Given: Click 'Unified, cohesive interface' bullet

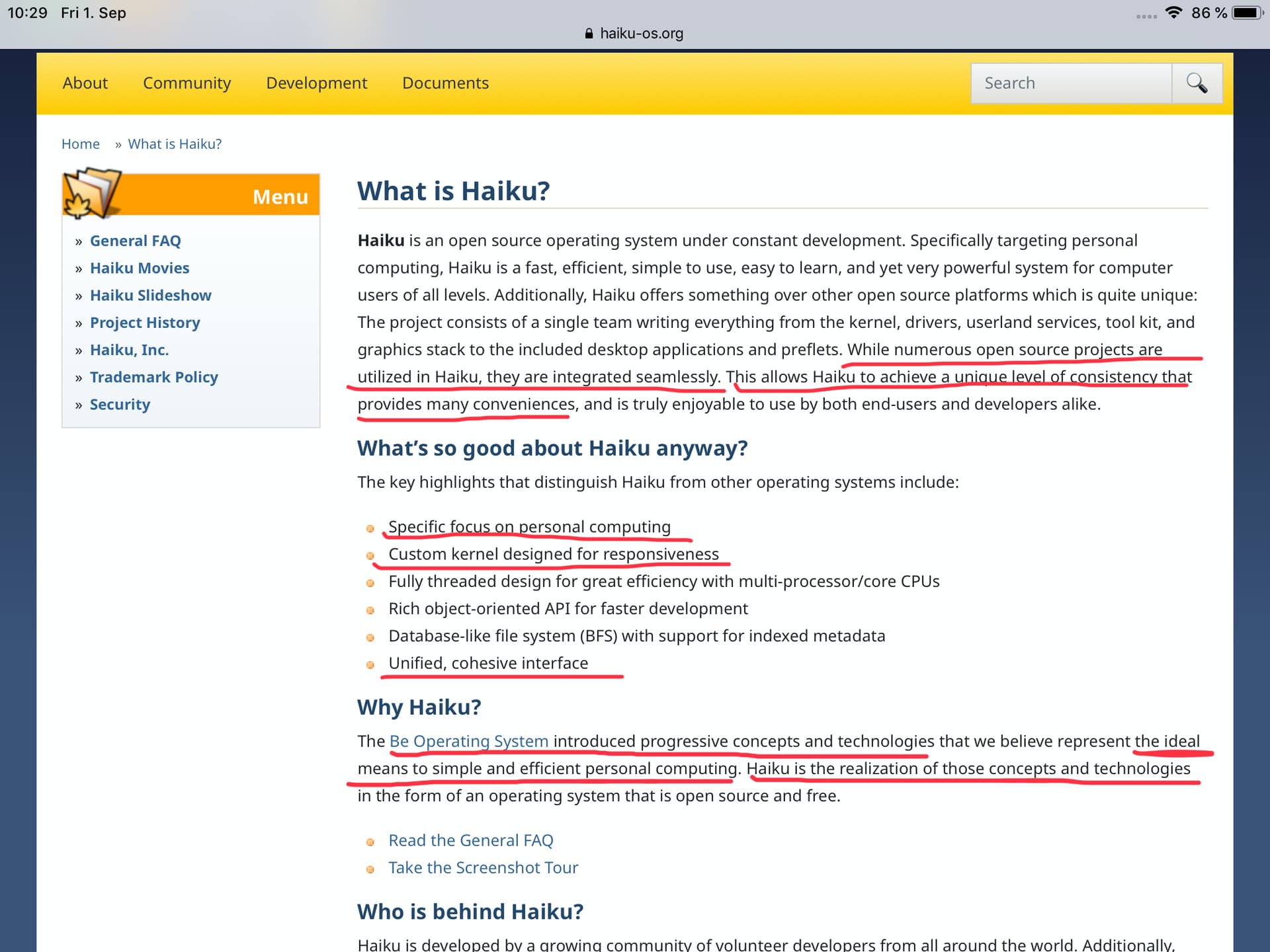Looking at the screenshot, I should pos(488,663).
